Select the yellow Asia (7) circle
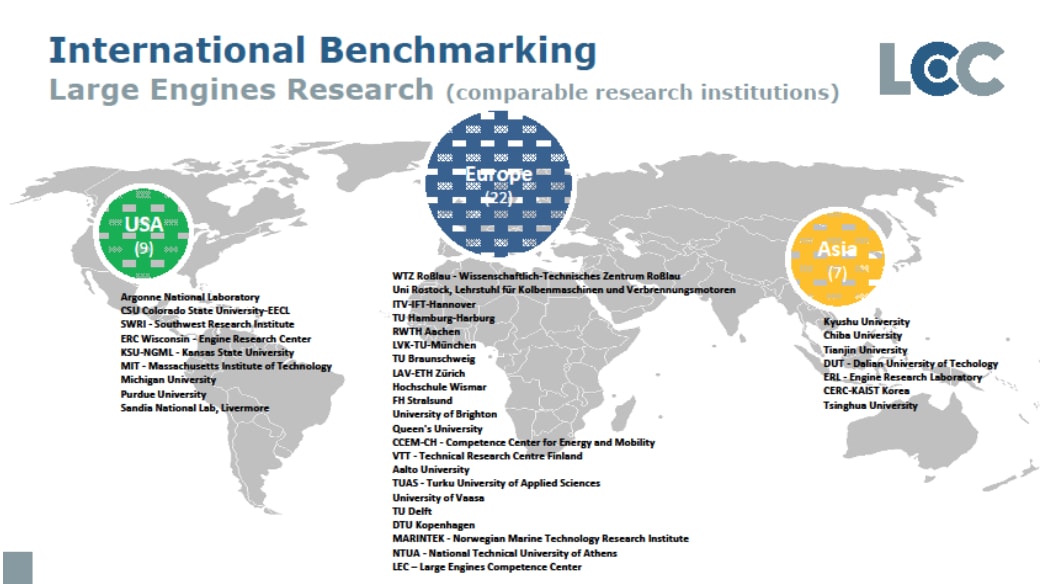 (837, 257)
